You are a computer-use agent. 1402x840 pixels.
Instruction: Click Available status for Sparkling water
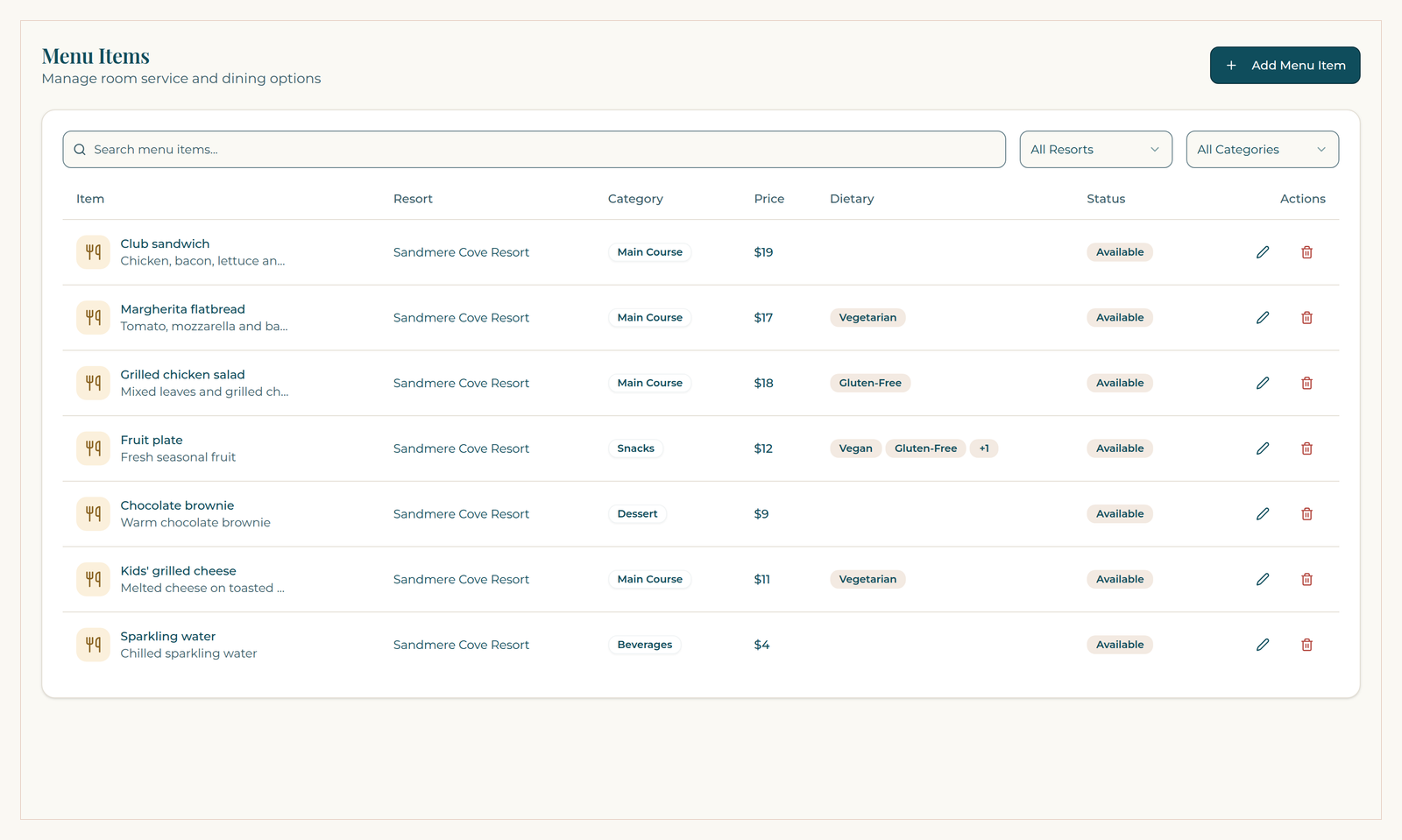tap(1120, 645)
